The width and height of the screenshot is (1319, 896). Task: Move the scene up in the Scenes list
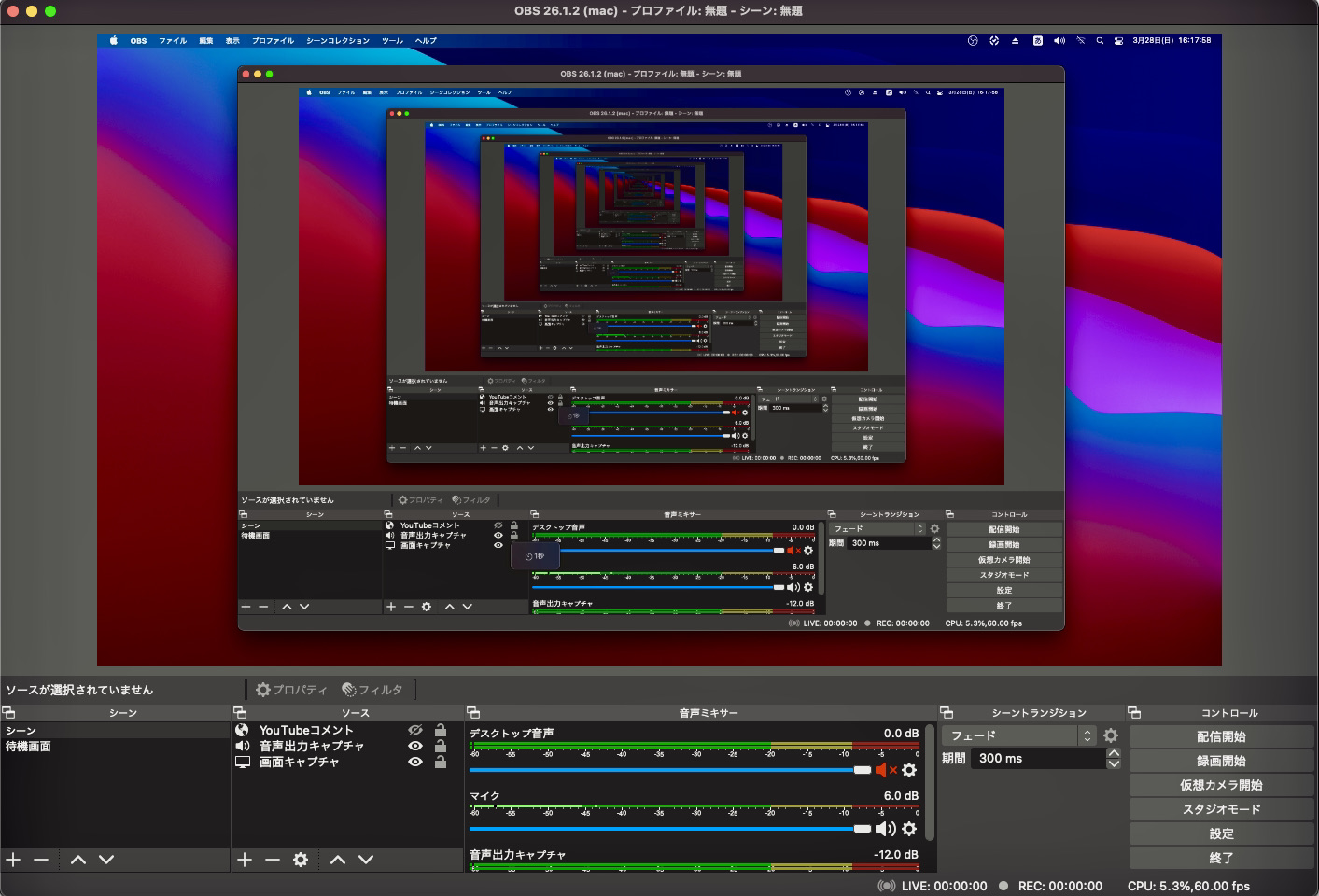coord(78,860)
